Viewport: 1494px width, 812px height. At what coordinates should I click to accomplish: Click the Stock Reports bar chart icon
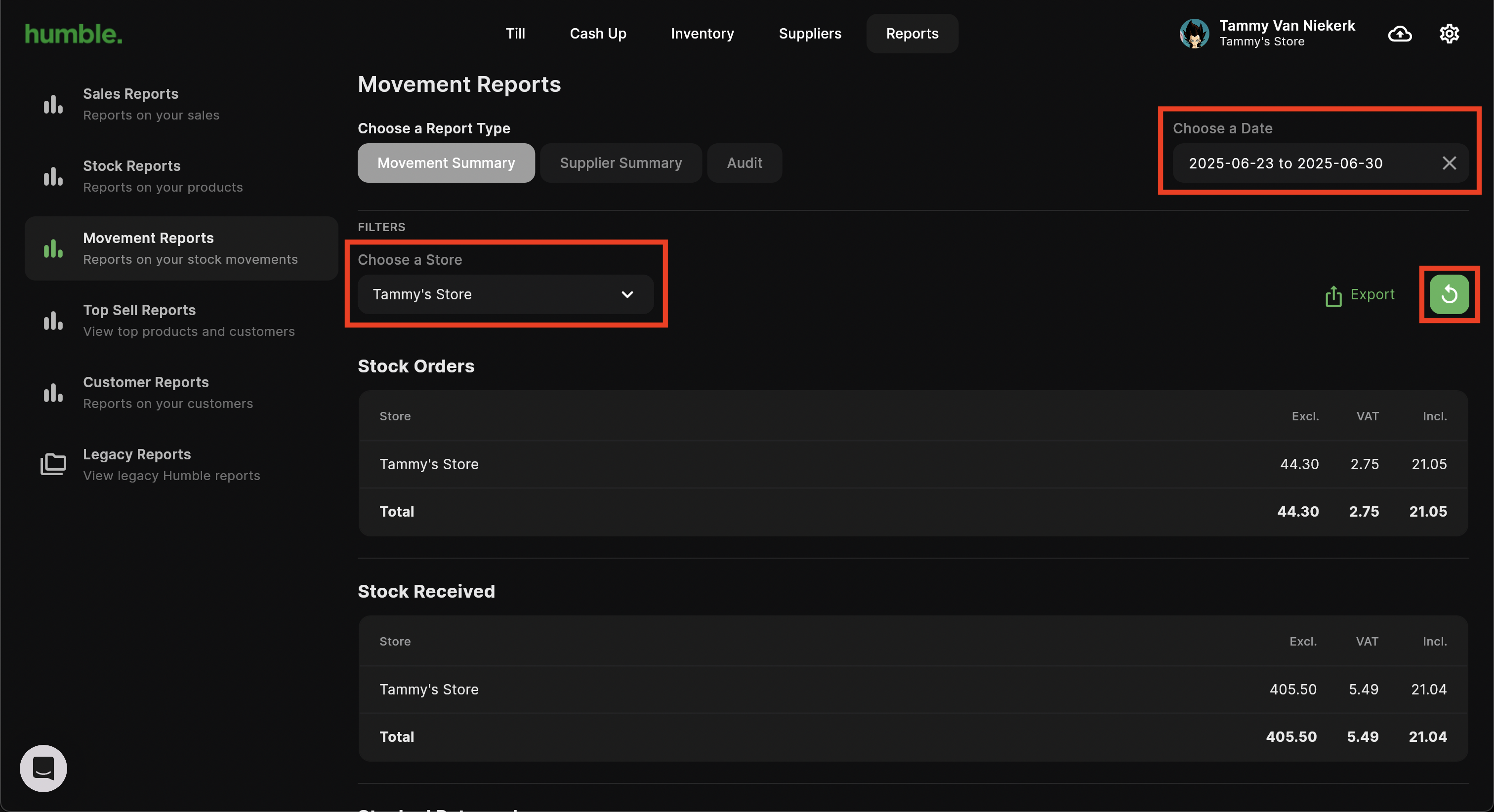pyautogui.click(x=53, y=177)
